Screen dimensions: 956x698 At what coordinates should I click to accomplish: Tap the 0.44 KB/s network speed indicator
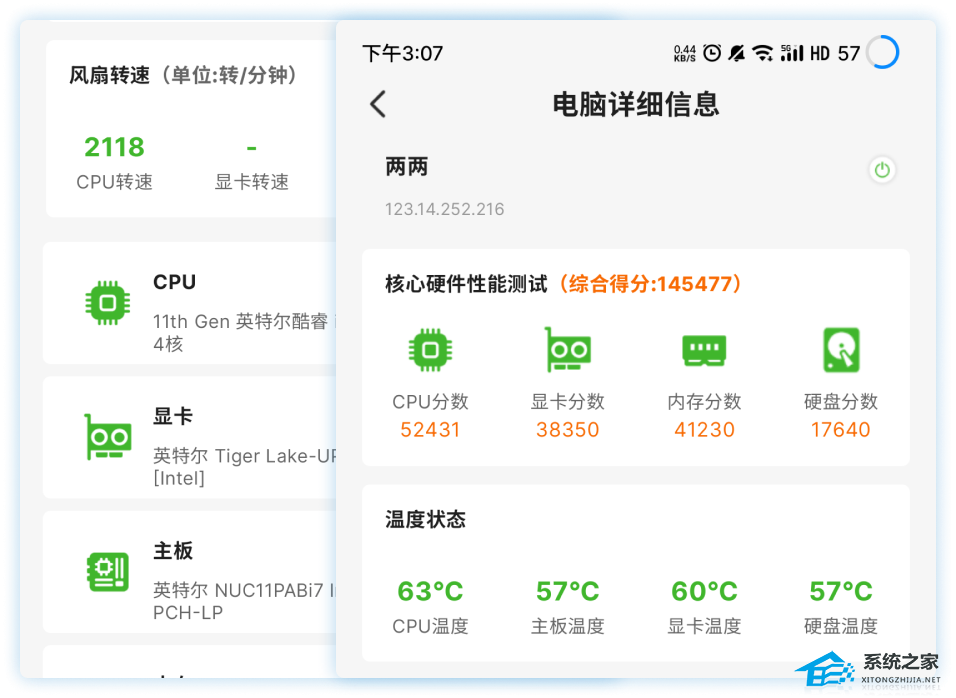pyautogui.click(x=685, y=54)
